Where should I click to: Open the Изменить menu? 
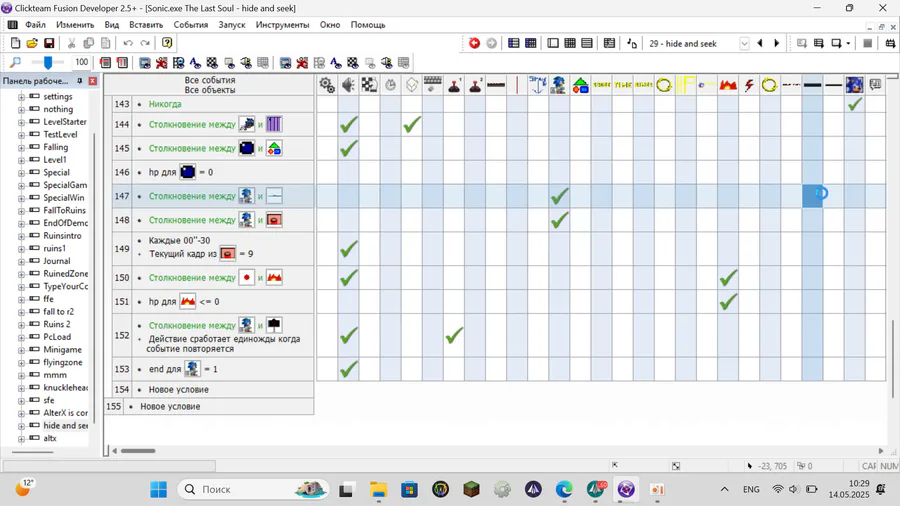75,25
